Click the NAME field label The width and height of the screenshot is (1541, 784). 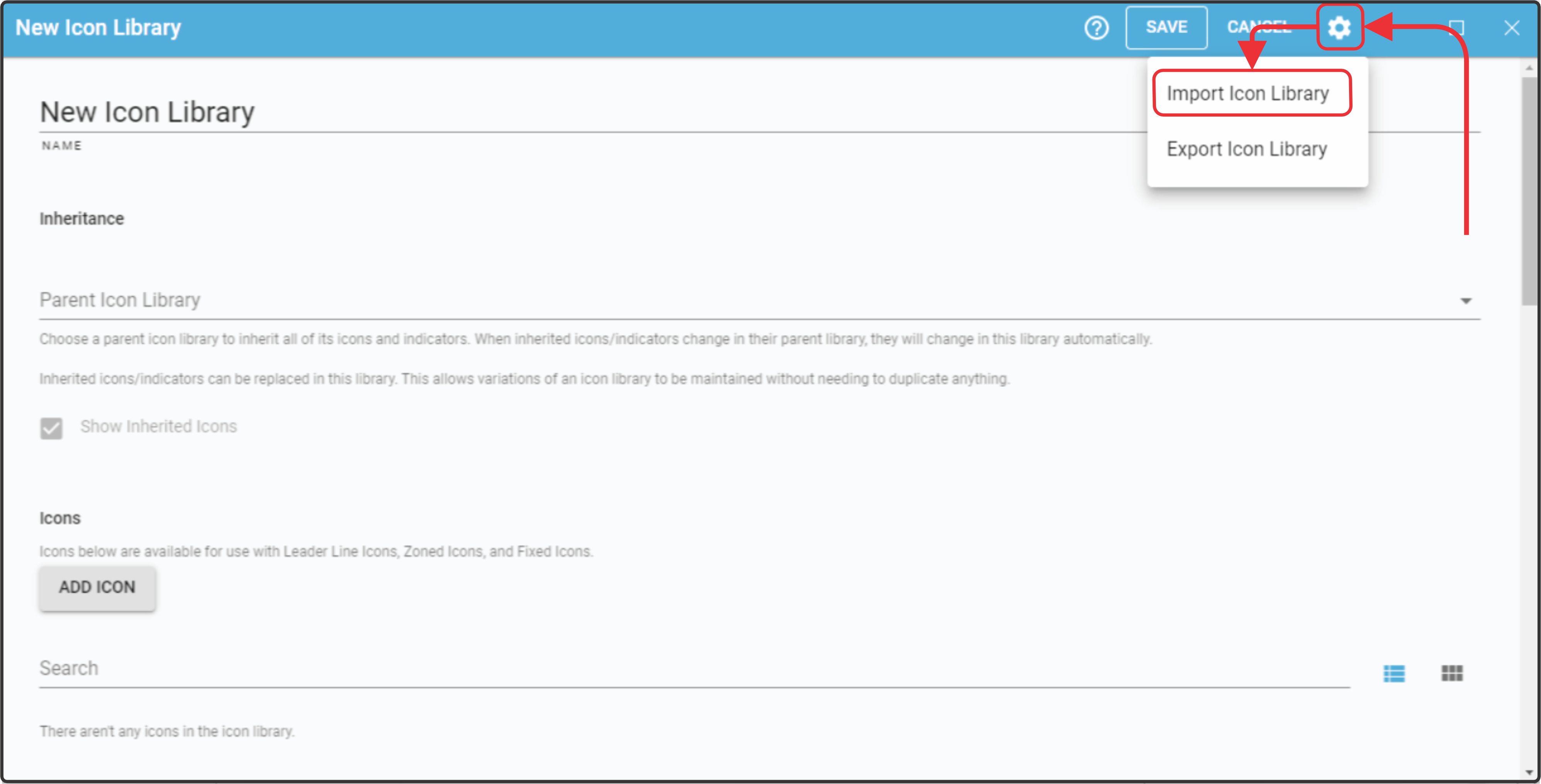[x=62, y=146]
